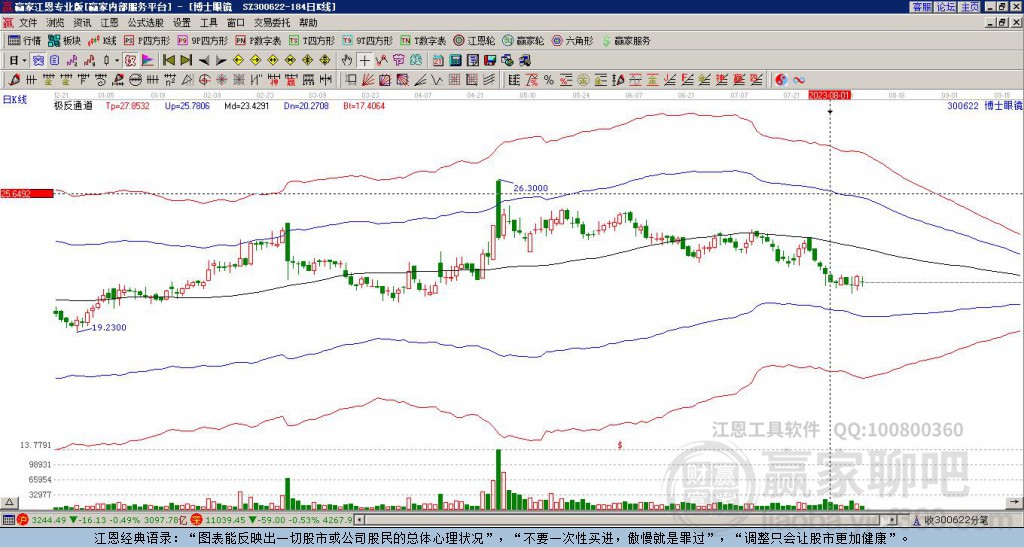The height and width of the screenshot is (548, 1024).
Task: Open the 主页 link
Action: point(970,7)
